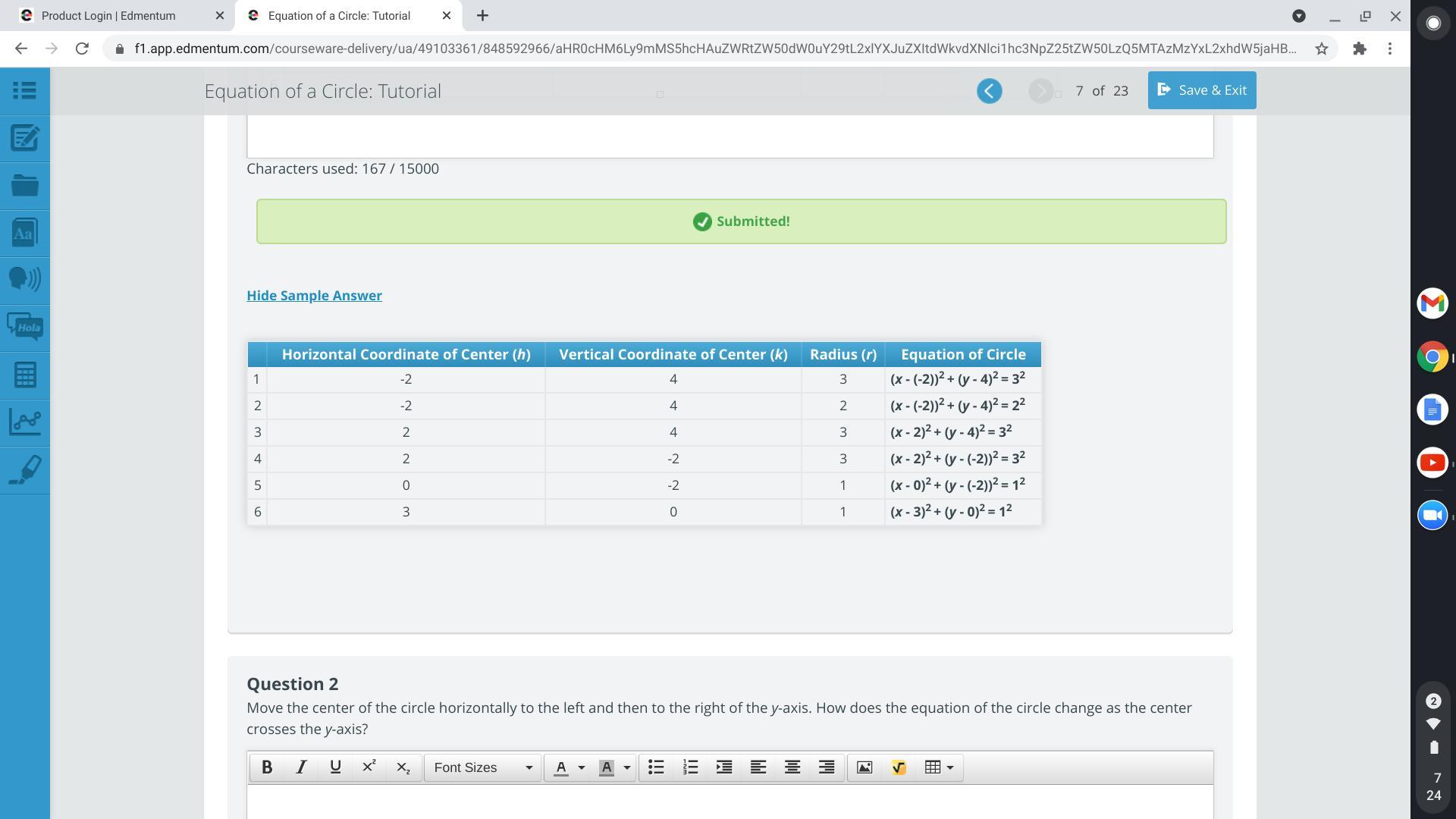Viewport: 1456px width, 819px height.
Task: Toggle italic formatting in the editor
Action: tap(301, 767)
